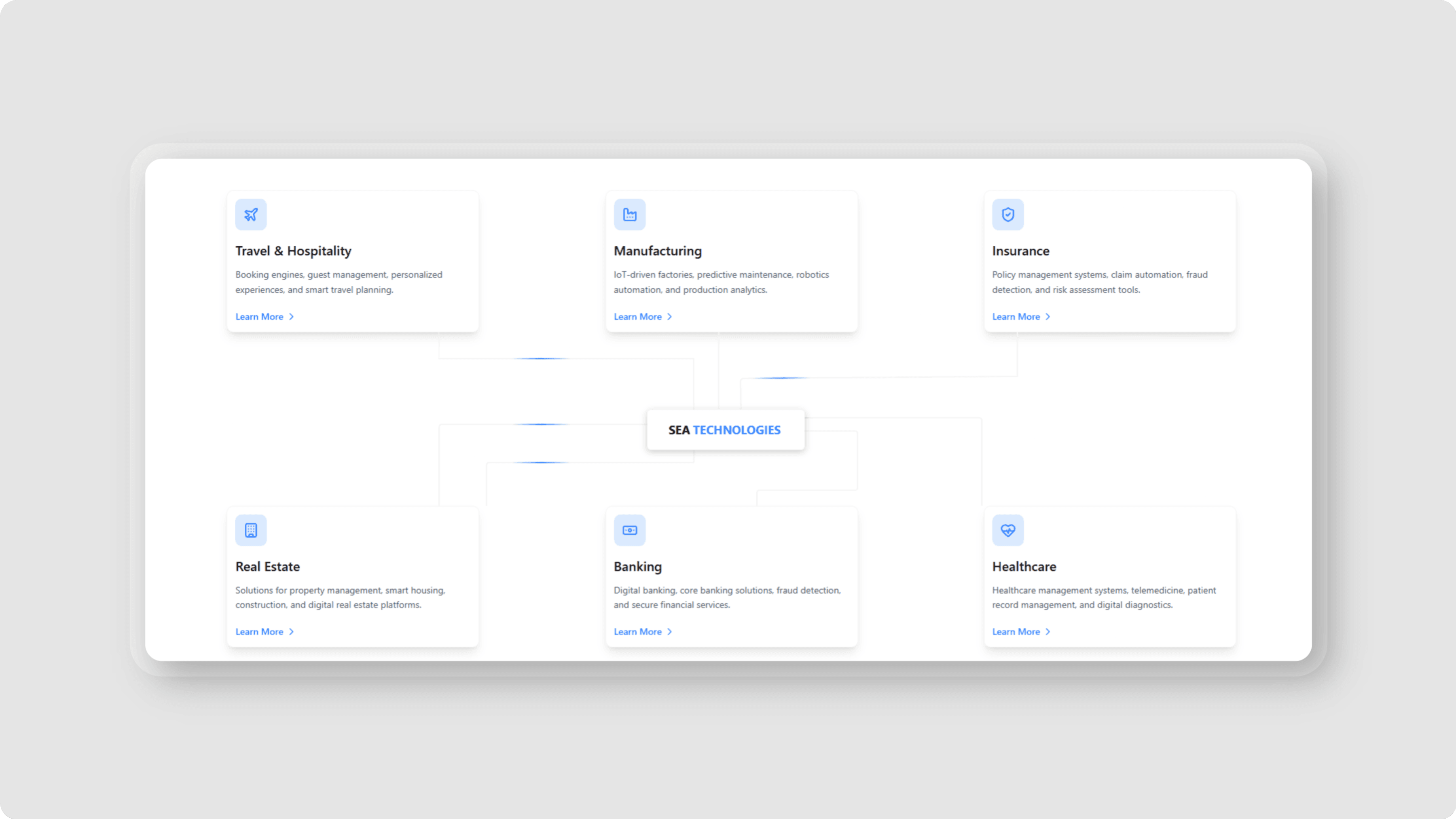Open Learn More under Banking

pos(637,631)
